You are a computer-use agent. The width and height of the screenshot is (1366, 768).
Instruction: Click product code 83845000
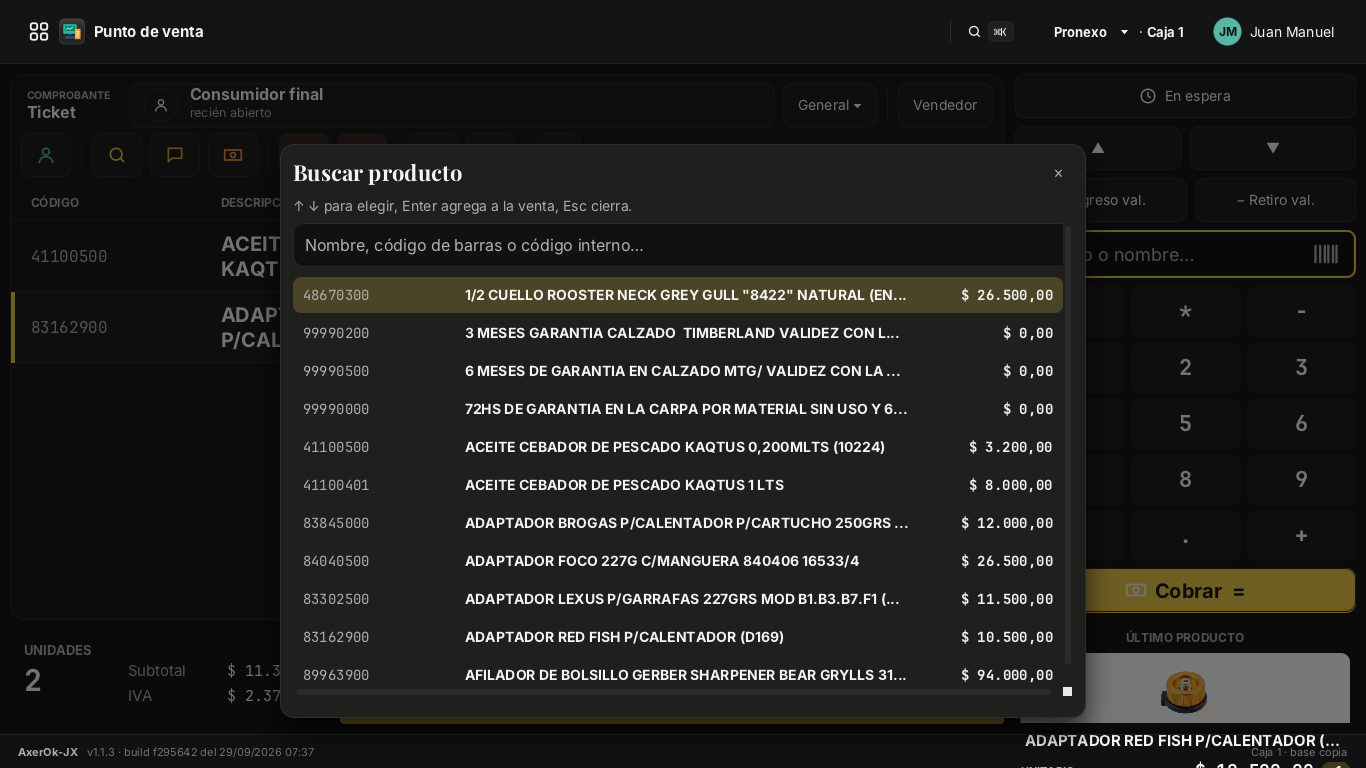[x=336, y=523]
